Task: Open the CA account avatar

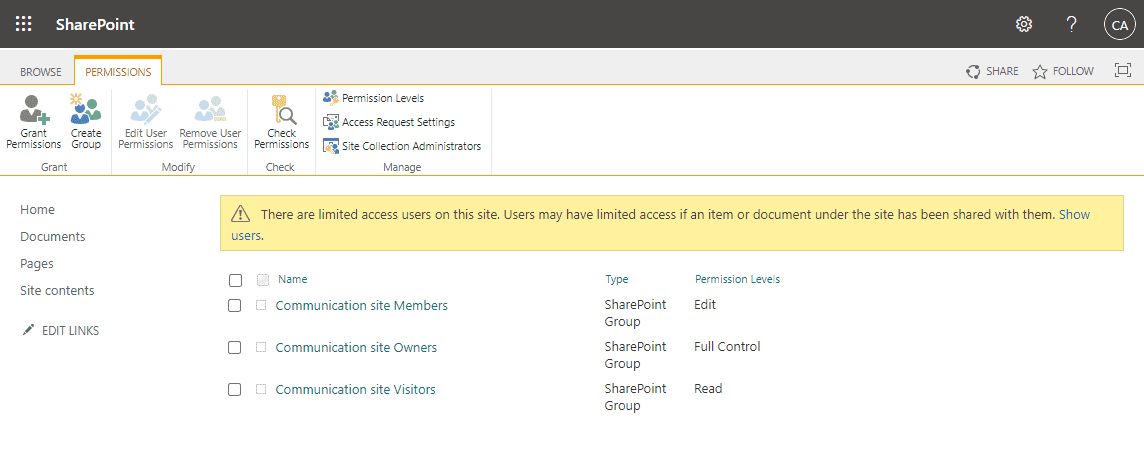Action: [1119, 25]
